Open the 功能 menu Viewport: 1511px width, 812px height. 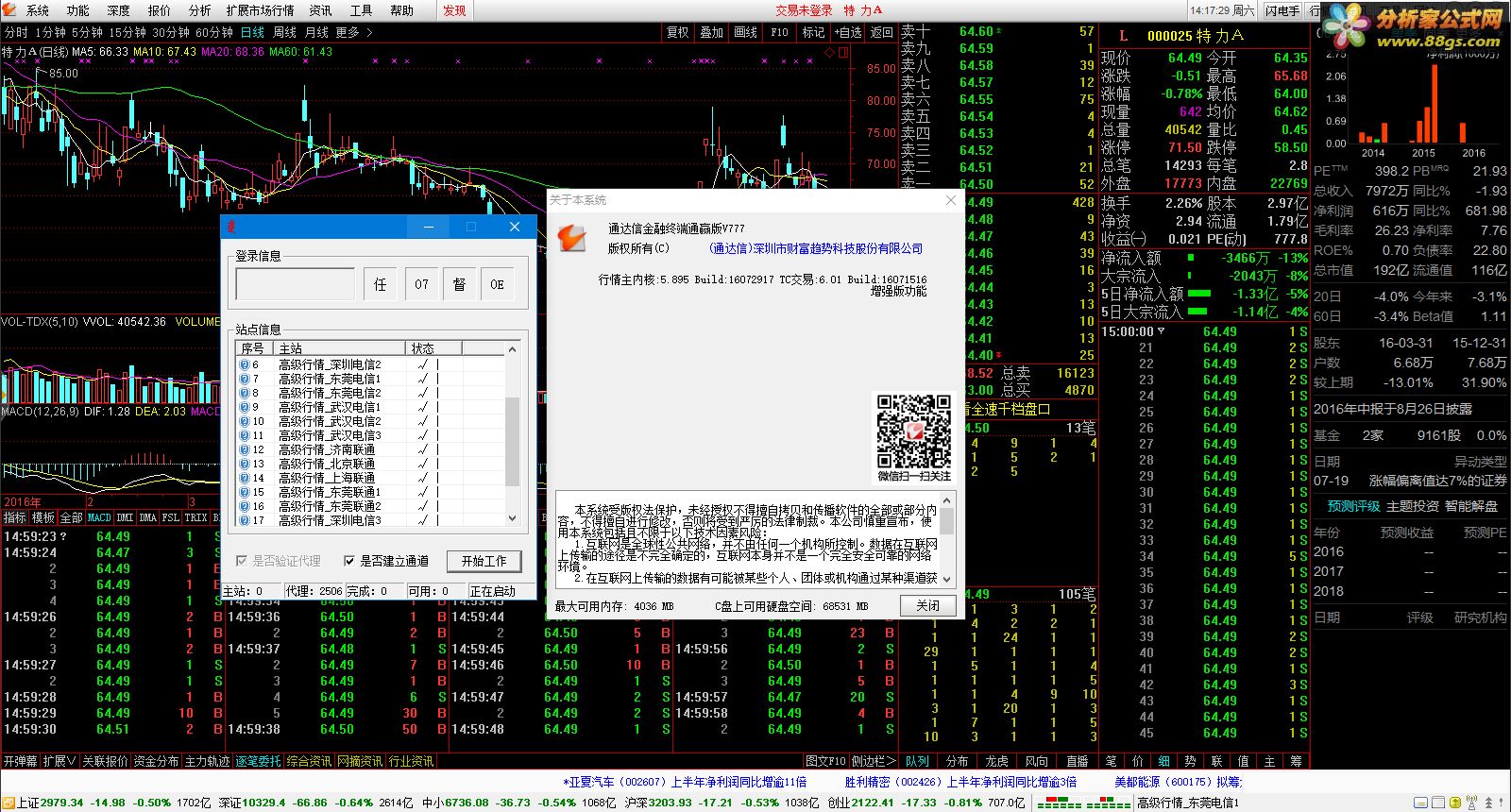(x=78, y=10)
